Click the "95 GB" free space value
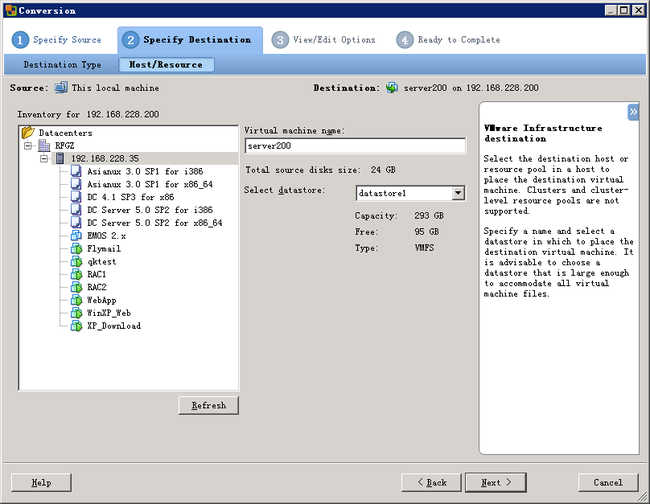The height and width of the screenshot is (504, 650). [427, 232]
